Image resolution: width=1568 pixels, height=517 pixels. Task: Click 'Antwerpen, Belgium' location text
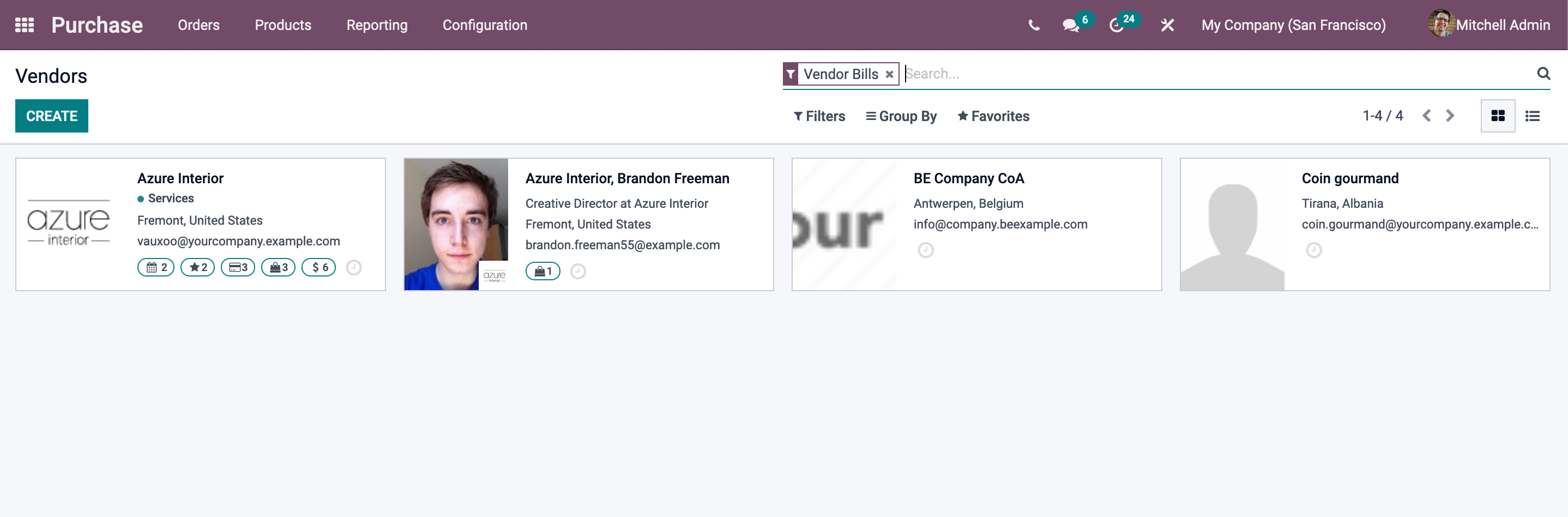tap(968, 203)
